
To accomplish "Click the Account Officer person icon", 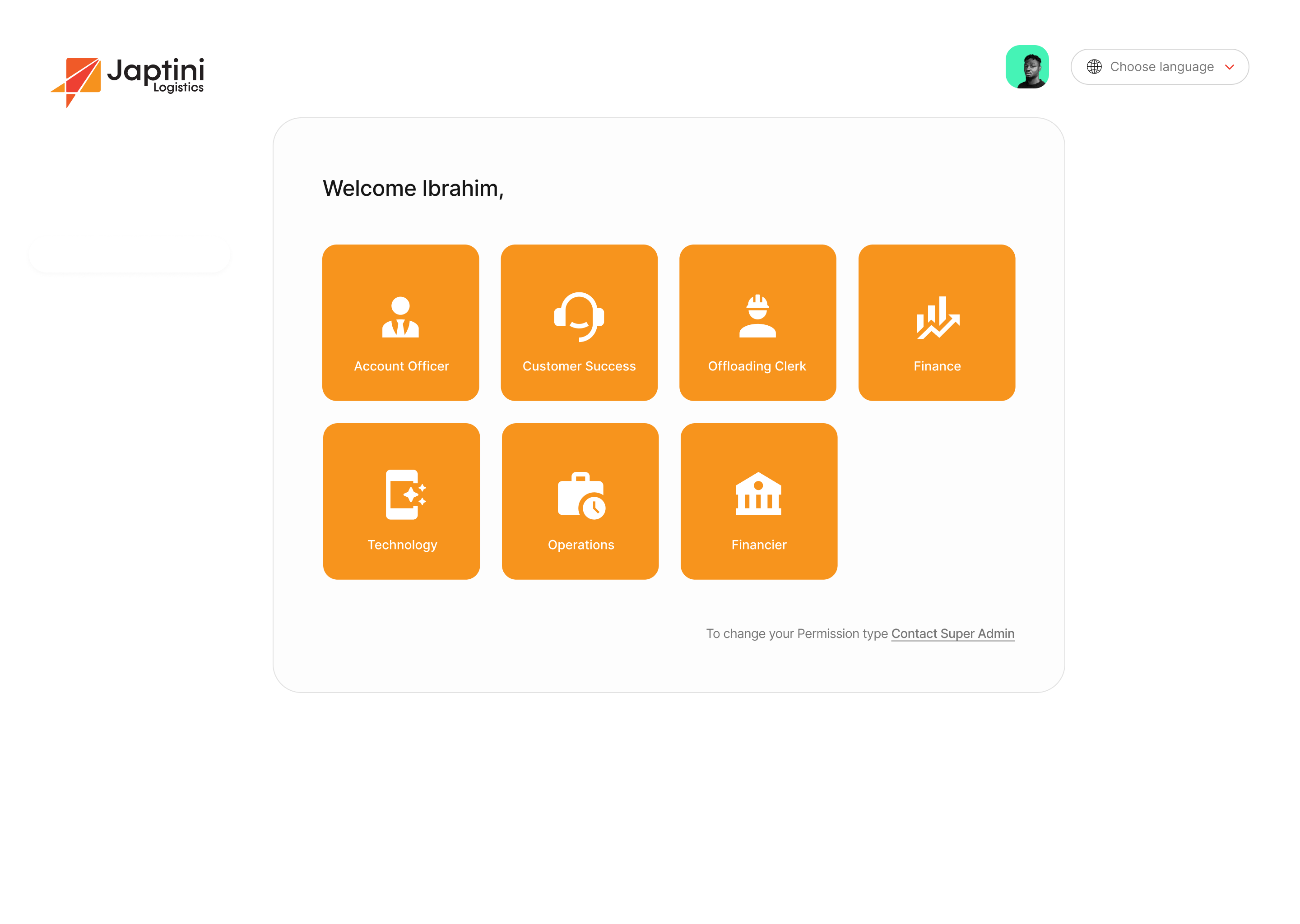I will (400, 317).
